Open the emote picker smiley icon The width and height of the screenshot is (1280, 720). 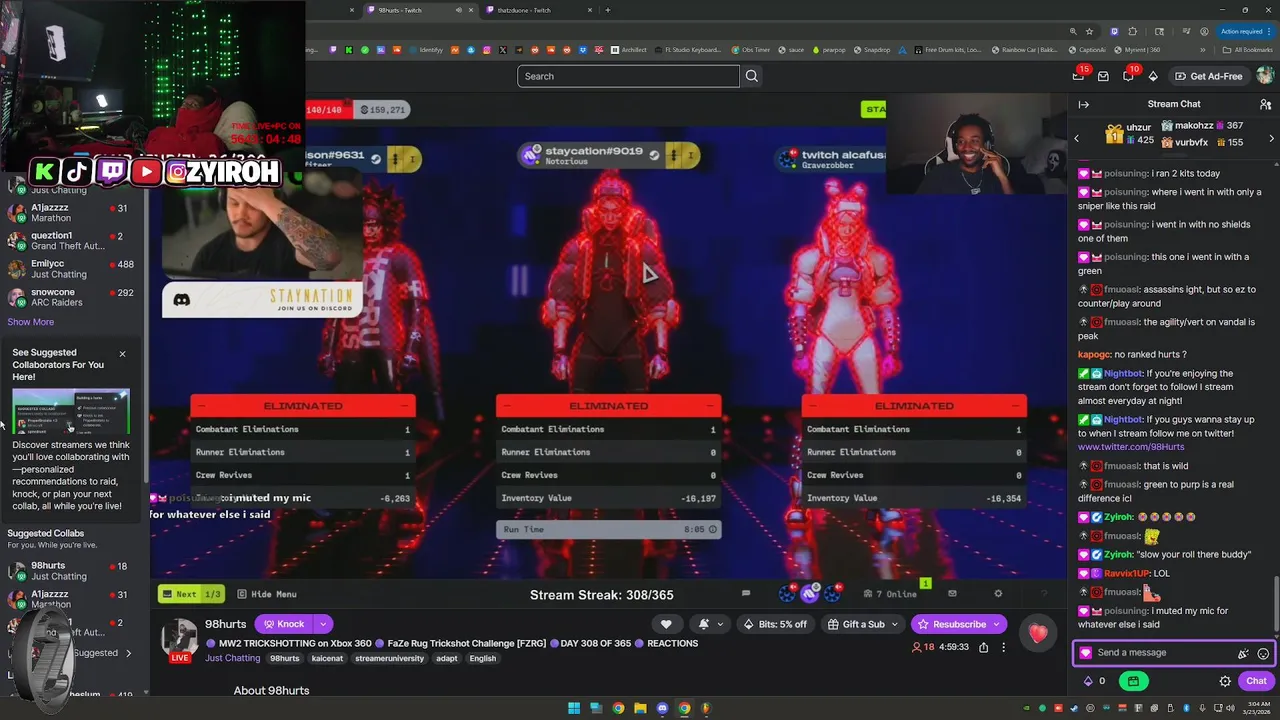pyautogui.click(x=1263, y=653)
